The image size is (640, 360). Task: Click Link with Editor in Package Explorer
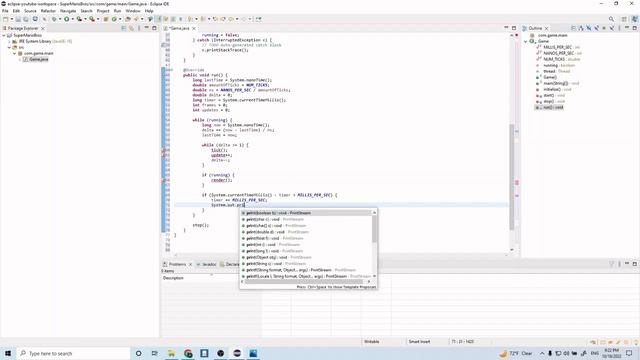tap(131, 28)
